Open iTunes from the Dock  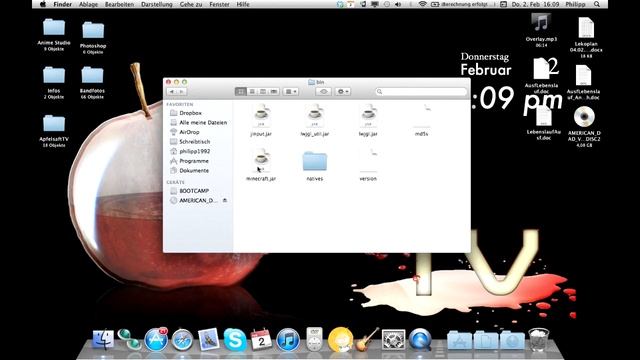click(x=288, y=340)
